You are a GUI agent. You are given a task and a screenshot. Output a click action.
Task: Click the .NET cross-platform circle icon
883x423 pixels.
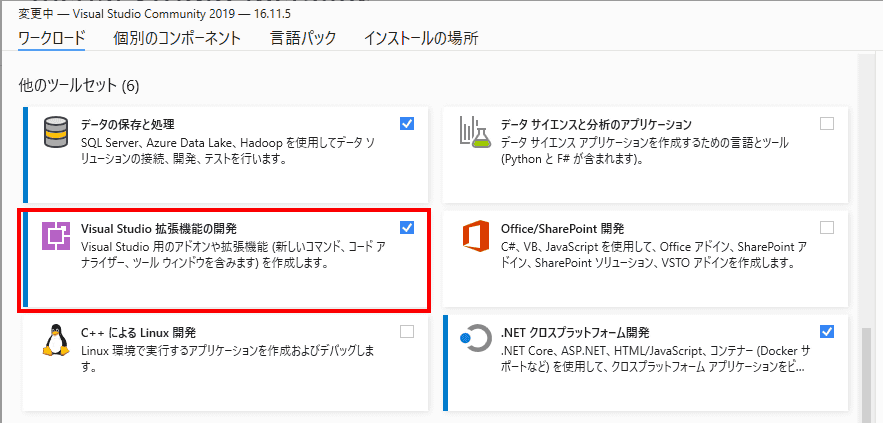[x=476, y=340]
